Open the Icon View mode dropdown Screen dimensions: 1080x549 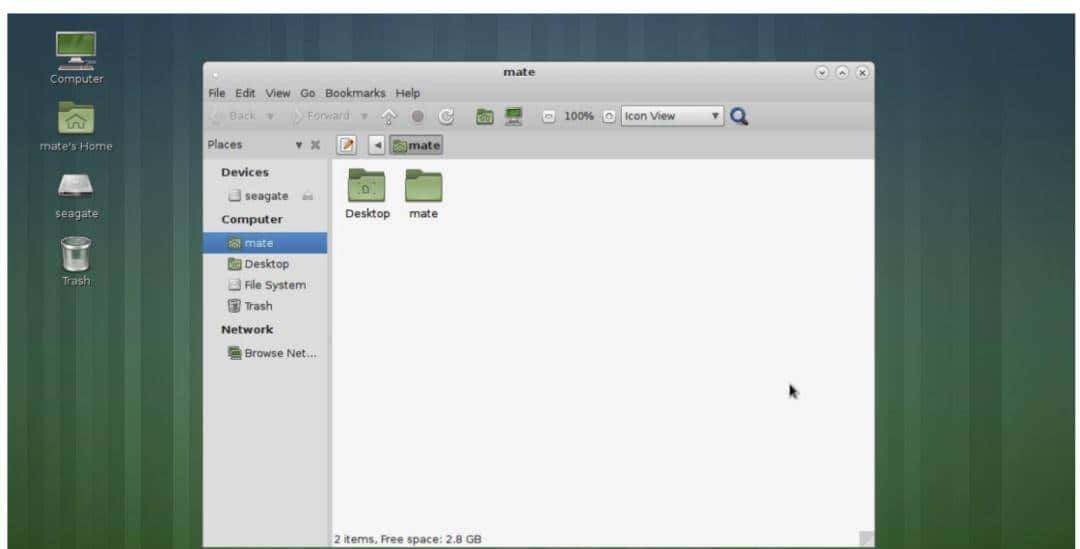coord(672,116)
